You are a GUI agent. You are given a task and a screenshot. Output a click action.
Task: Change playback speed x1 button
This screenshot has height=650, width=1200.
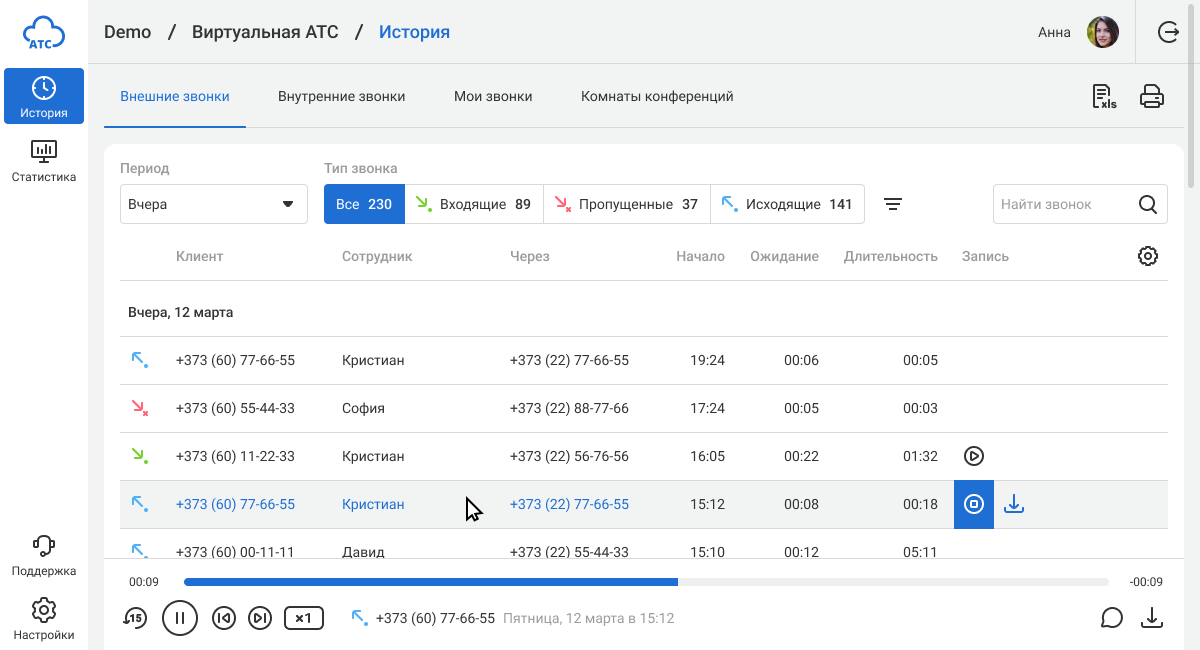click(304, 618)
